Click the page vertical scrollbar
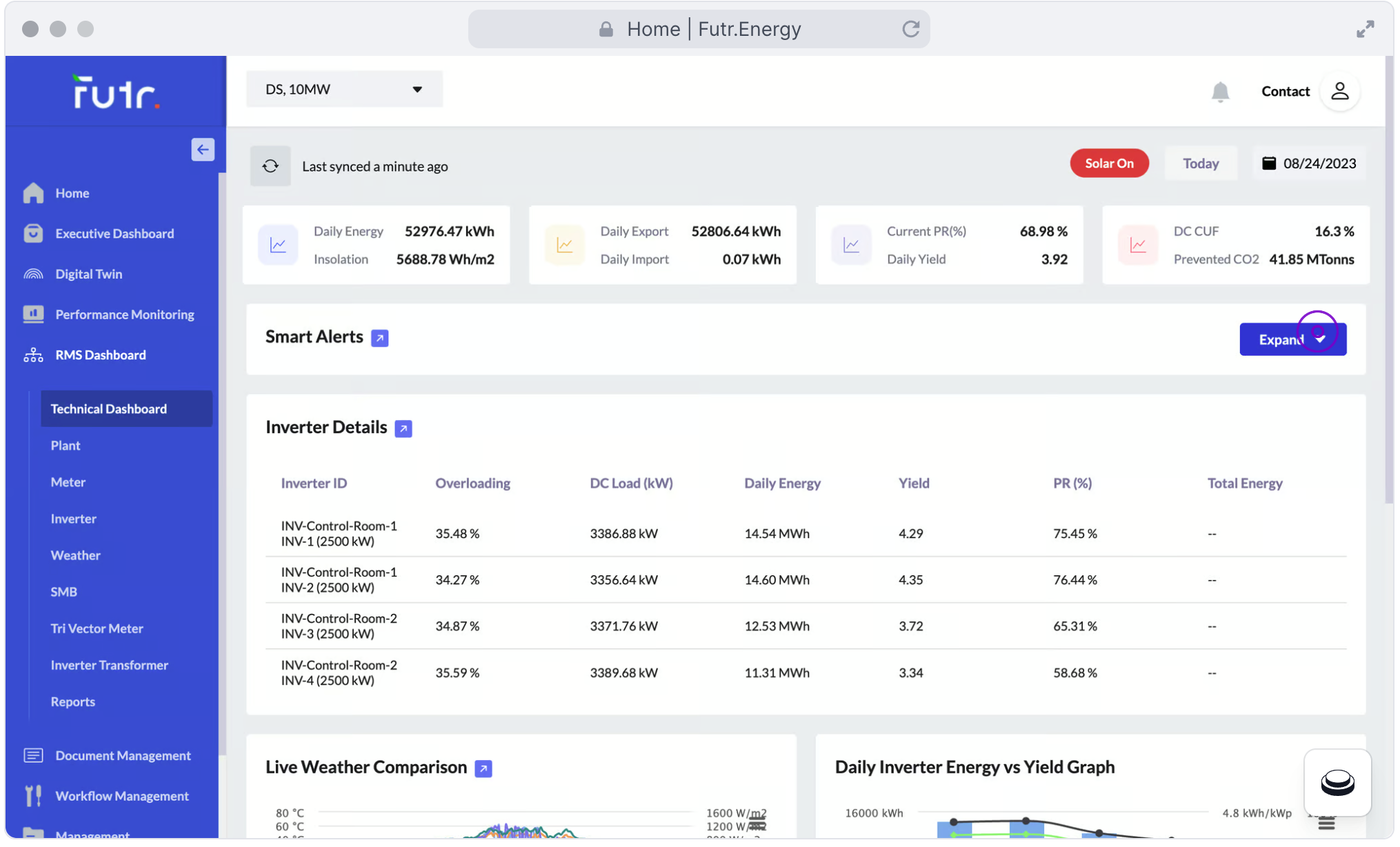The width and height of the screenshot is (1400, 847). [1389, 279]
